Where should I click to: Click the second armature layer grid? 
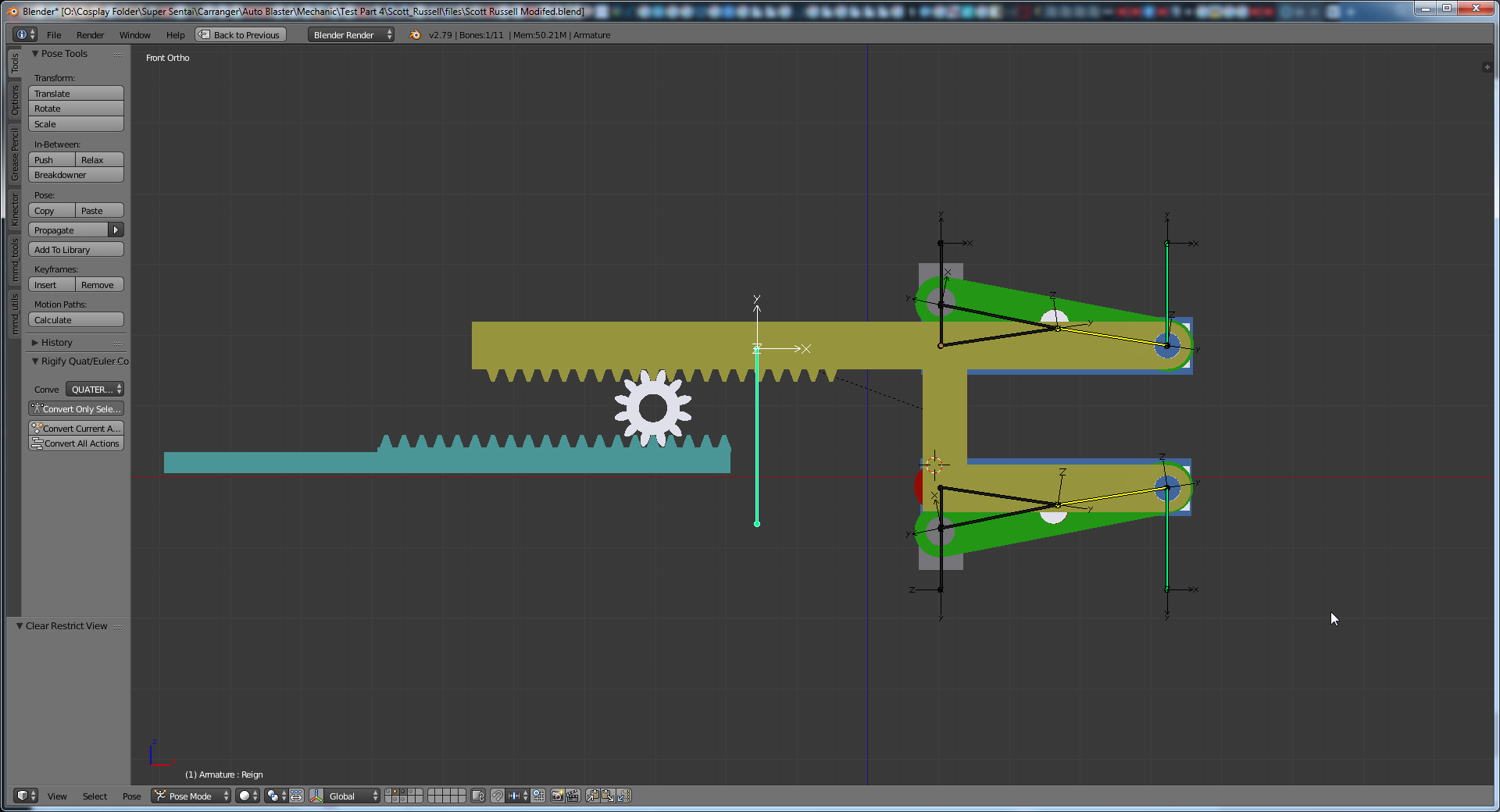point(447,796)
